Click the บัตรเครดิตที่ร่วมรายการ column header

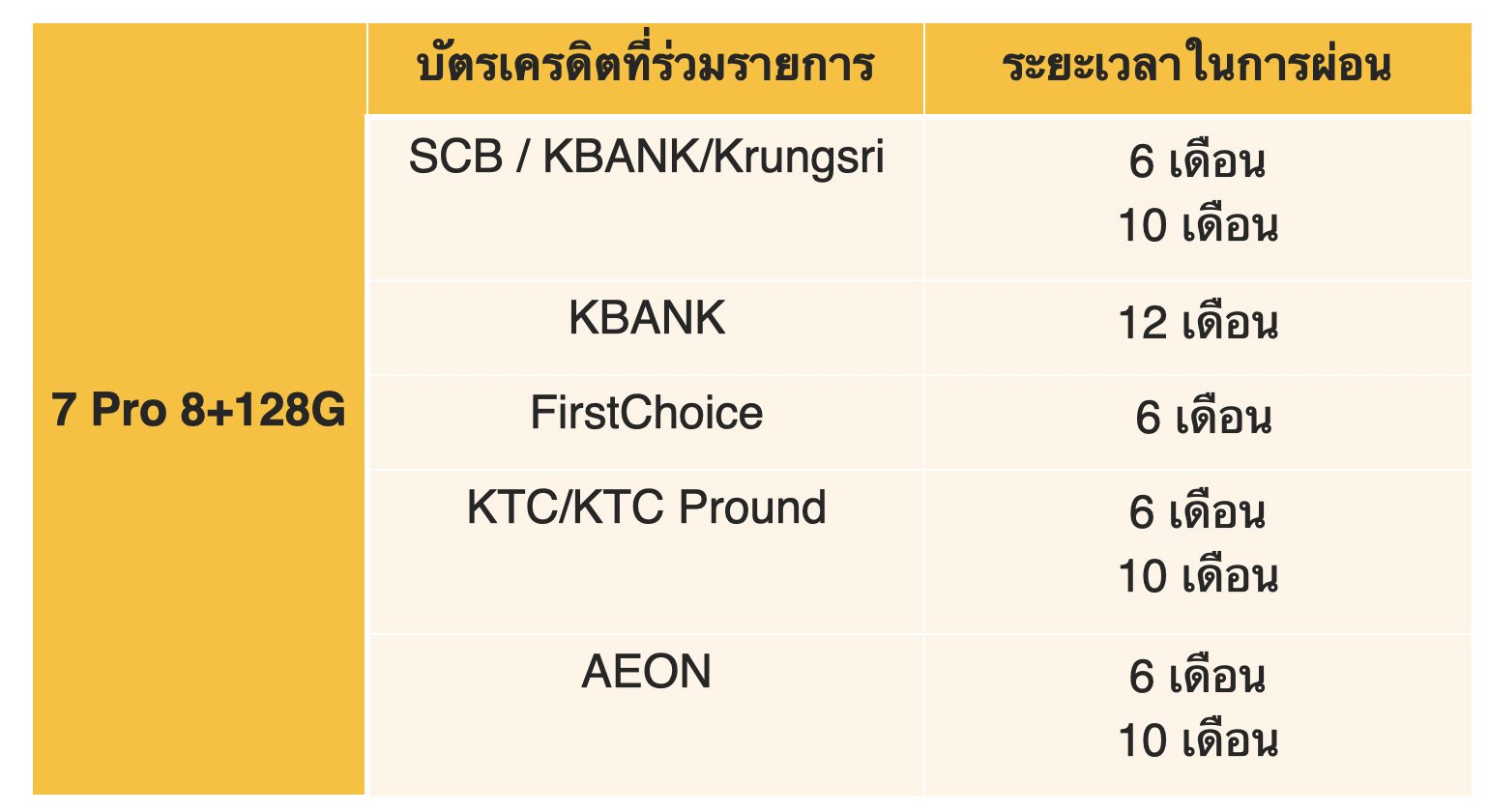(x=645, y=67)
